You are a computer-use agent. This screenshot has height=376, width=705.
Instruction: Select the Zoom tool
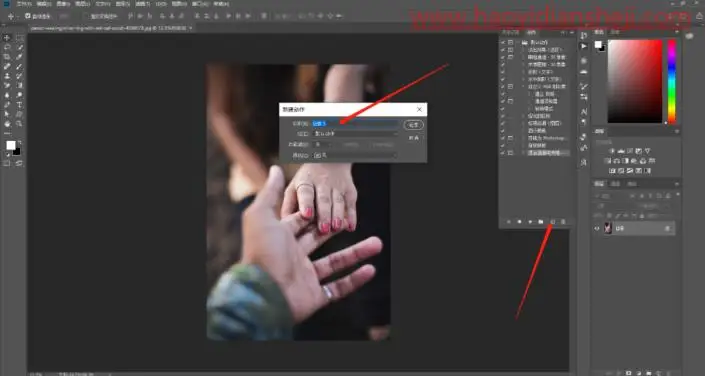pos(20,124)
